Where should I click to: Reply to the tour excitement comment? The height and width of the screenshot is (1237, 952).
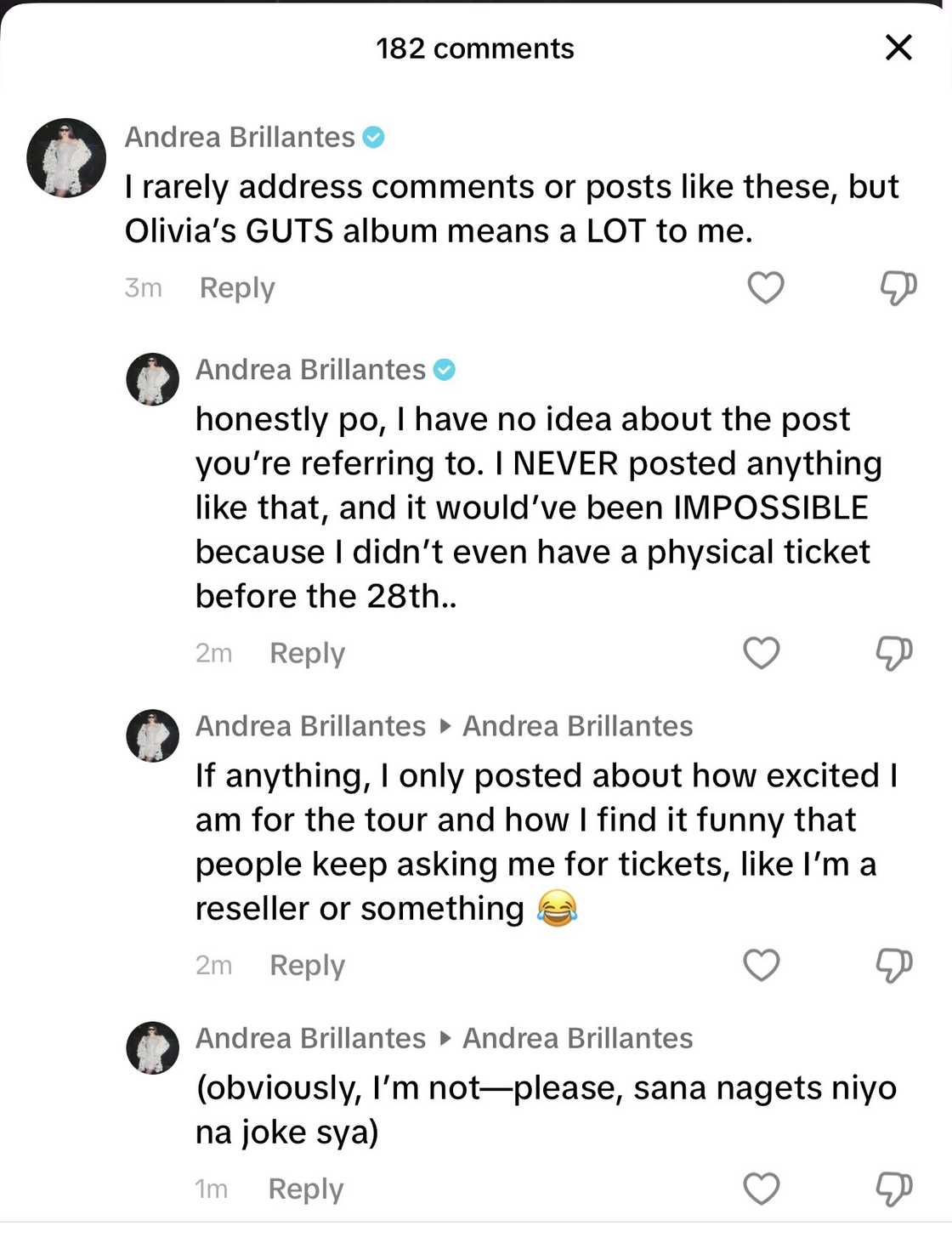click(307, 965)
